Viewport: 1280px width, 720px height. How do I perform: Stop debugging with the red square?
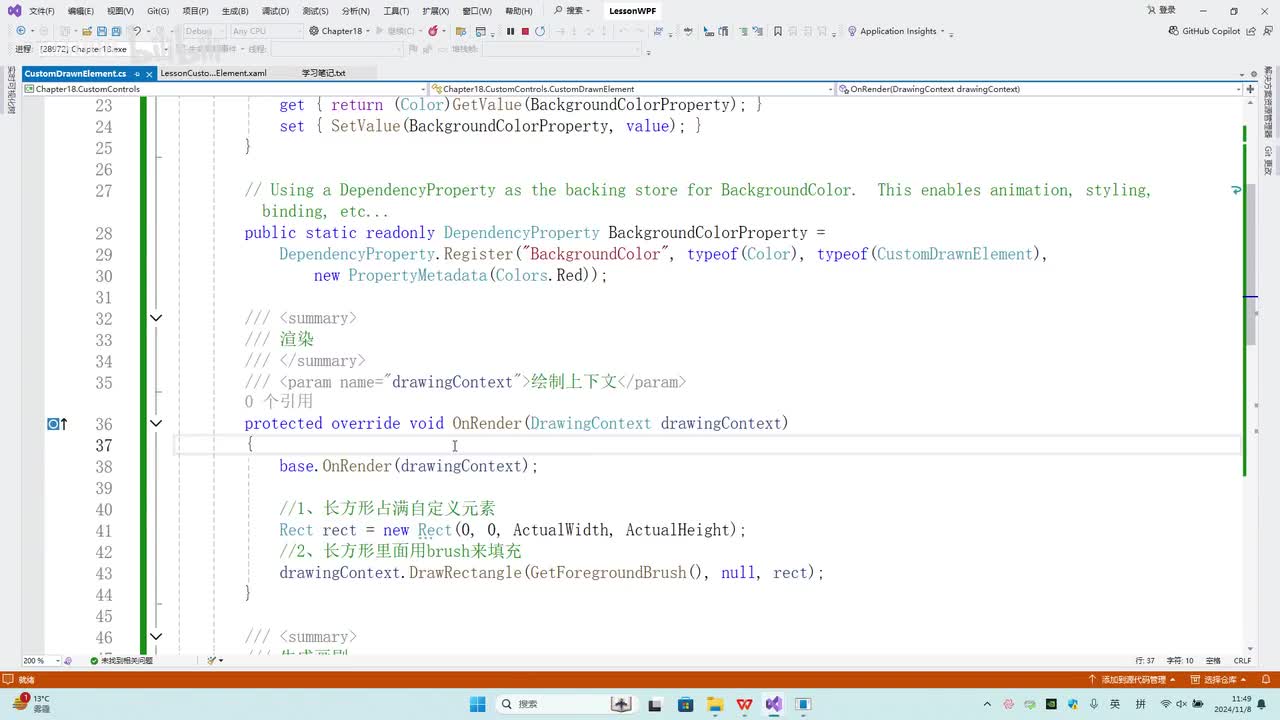pyautogui.click(x=525, y=31)
